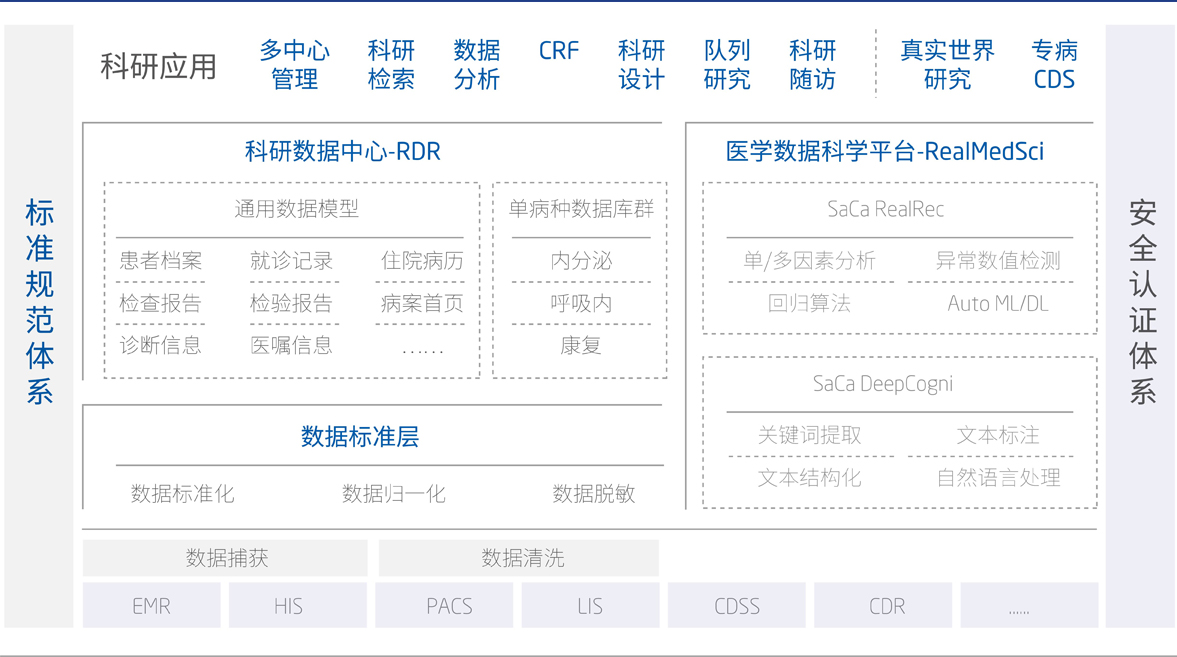This screenshot has width=1177, height=657.
Task: Click 医嘱信息 item
Action: (x=291, y=345)
